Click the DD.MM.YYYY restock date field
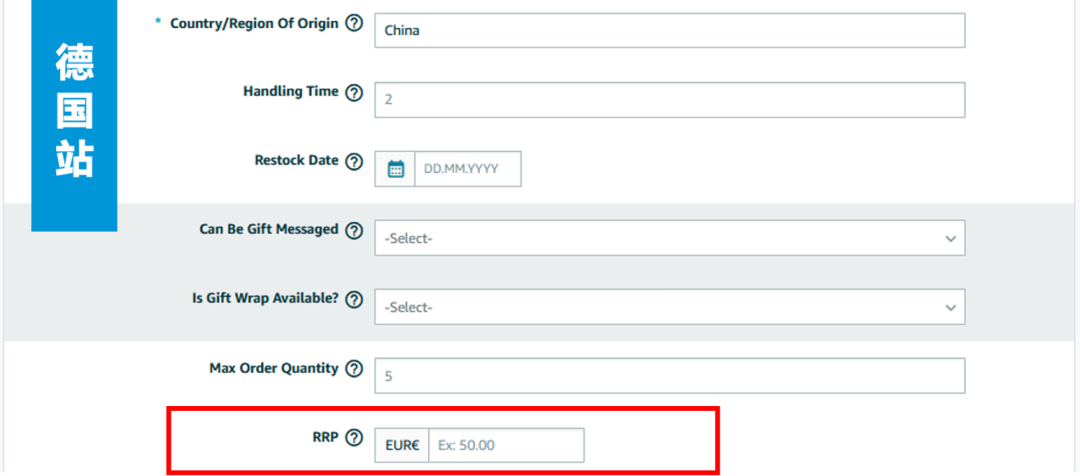 tap(467, 169)
